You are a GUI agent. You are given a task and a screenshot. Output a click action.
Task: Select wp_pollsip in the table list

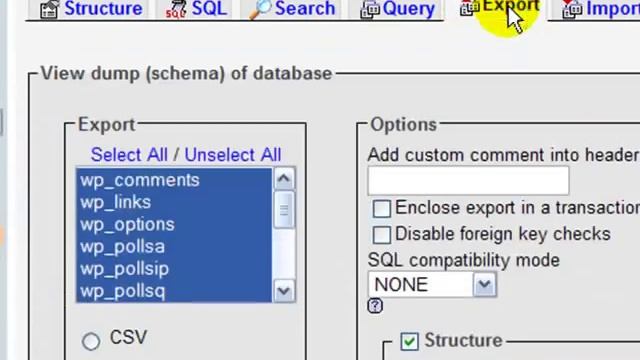pyautogui.click(x=174, y=269)
